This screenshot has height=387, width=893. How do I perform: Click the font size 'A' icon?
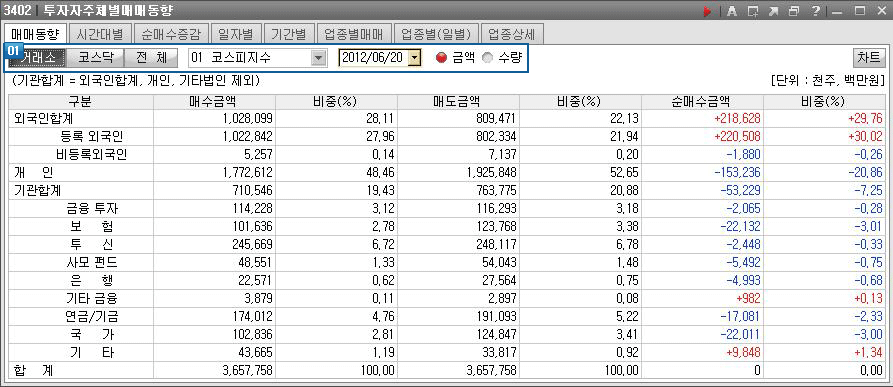click(x=732, y=11)
